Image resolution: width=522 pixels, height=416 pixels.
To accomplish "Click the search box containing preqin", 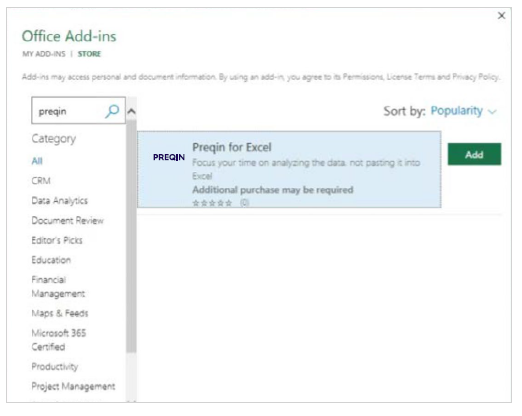I will point(78,110).
